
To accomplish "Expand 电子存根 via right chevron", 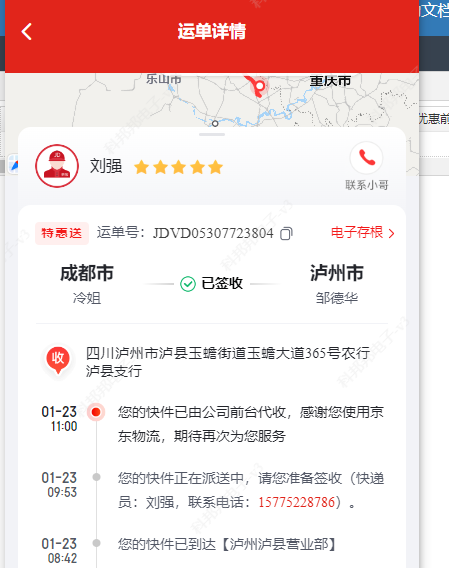I will tap(391, 233).
